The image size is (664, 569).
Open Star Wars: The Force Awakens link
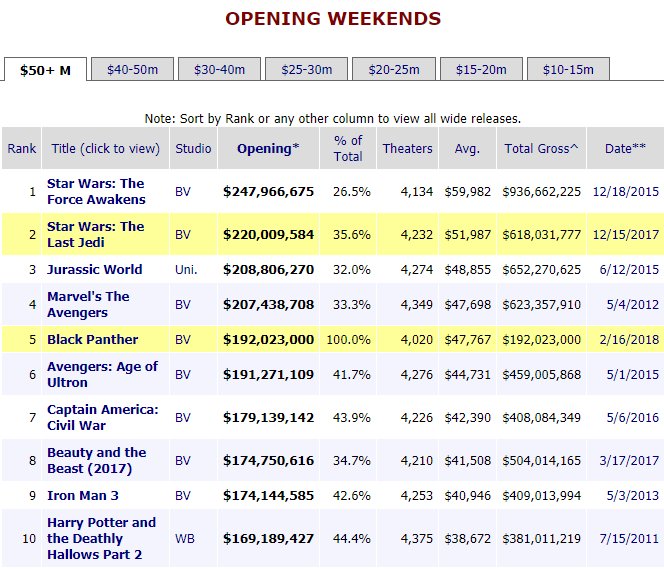pyautogui.click(x=95, y=191)
